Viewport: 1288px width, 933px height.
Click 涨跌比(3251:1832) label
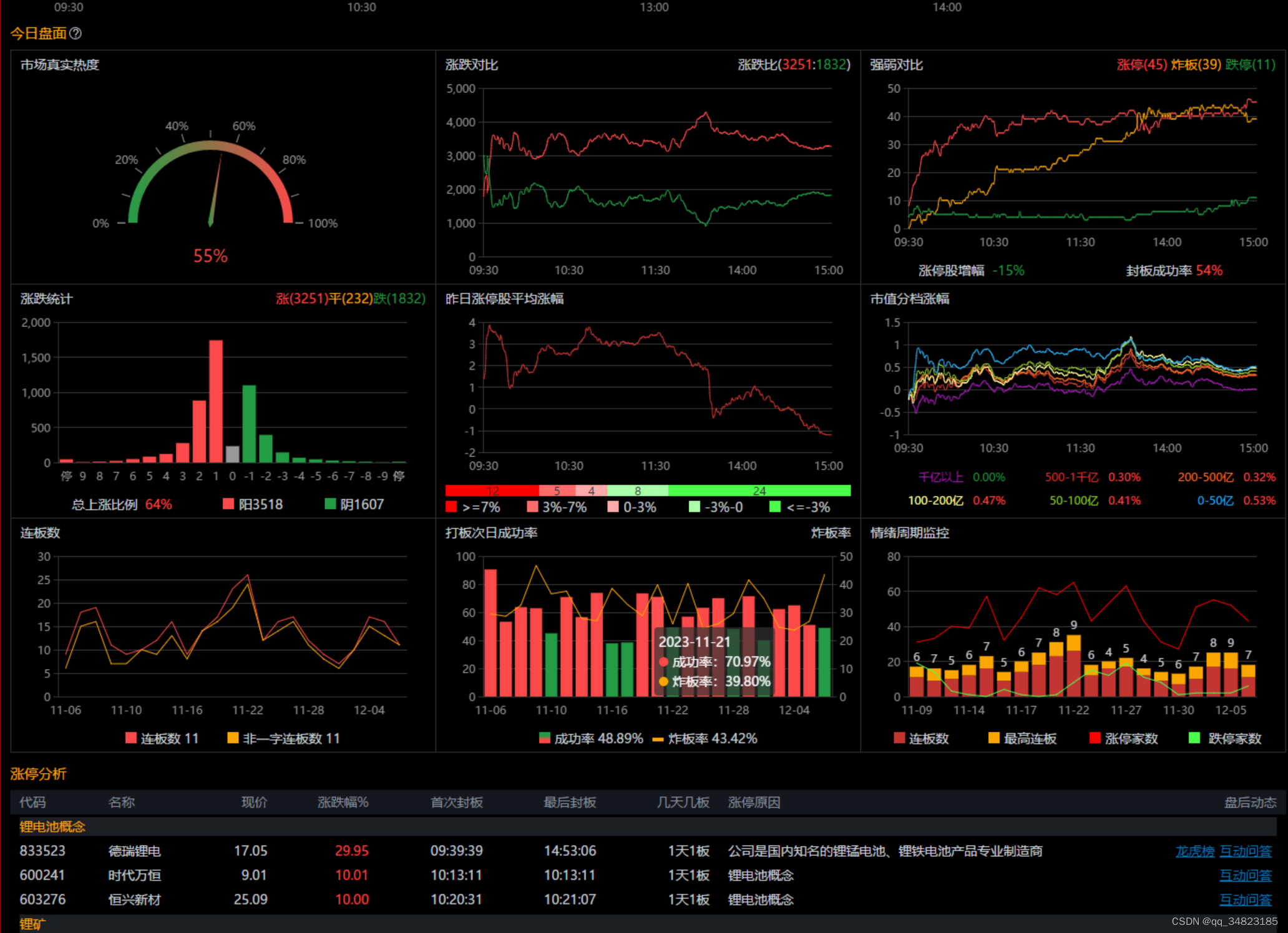click(794, 65)
